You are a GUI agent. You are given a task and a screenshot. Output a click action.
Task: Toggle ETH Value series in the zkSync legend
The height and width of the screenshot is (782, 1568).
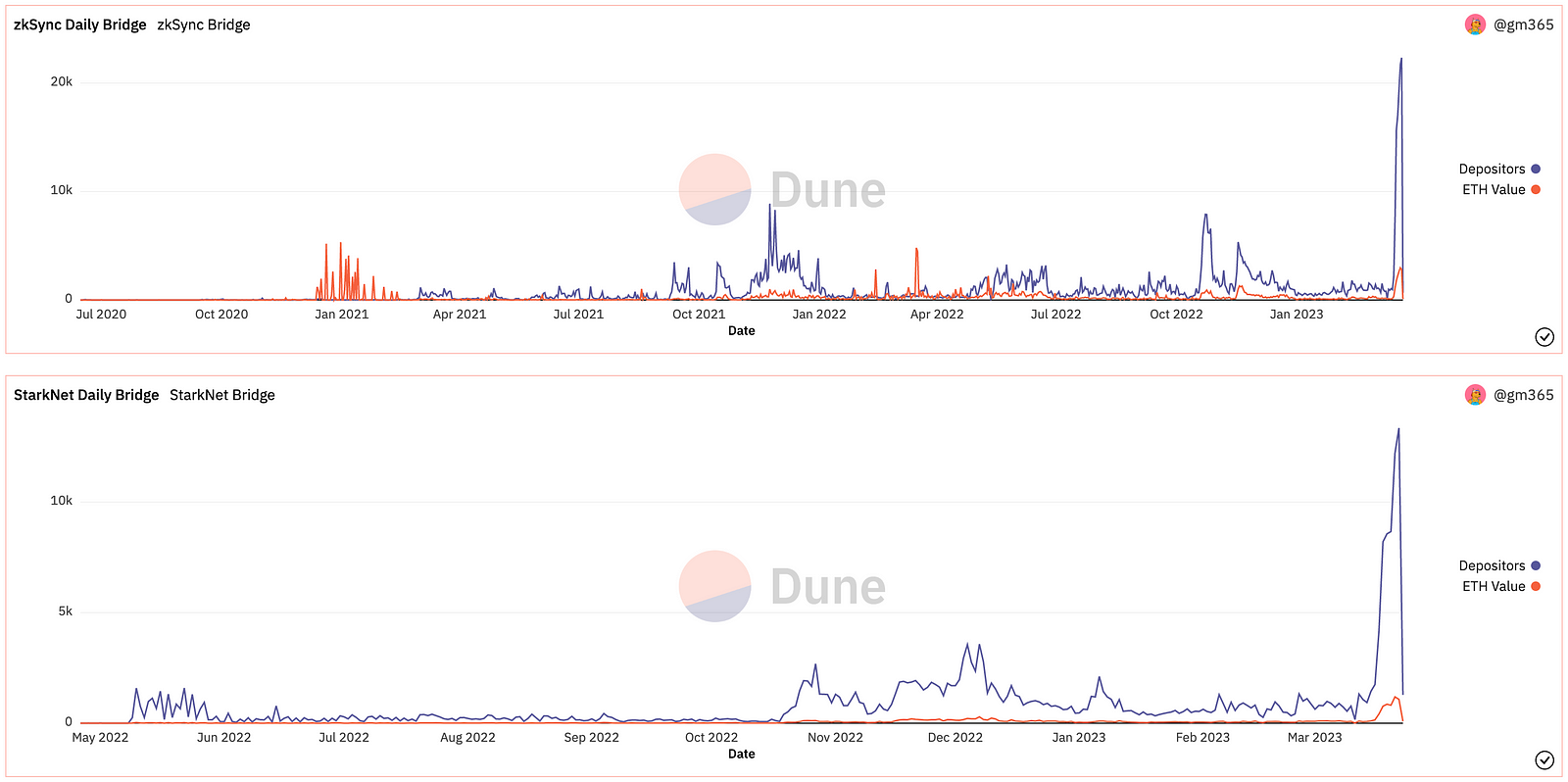click(x=1501, y=189)
